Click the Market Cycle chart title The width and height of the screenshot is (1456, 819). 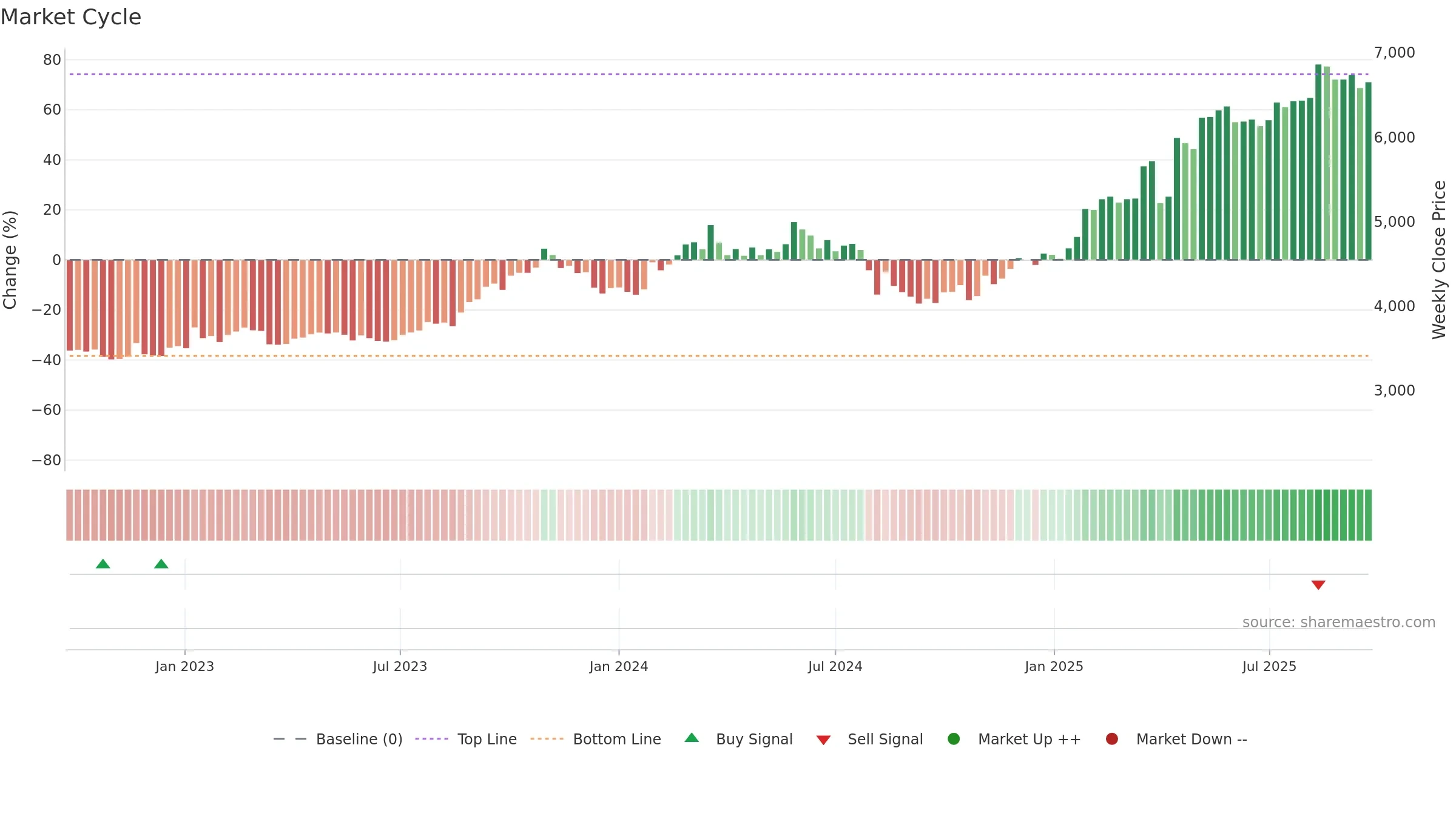pyautogui.click(x=71, y=17)
